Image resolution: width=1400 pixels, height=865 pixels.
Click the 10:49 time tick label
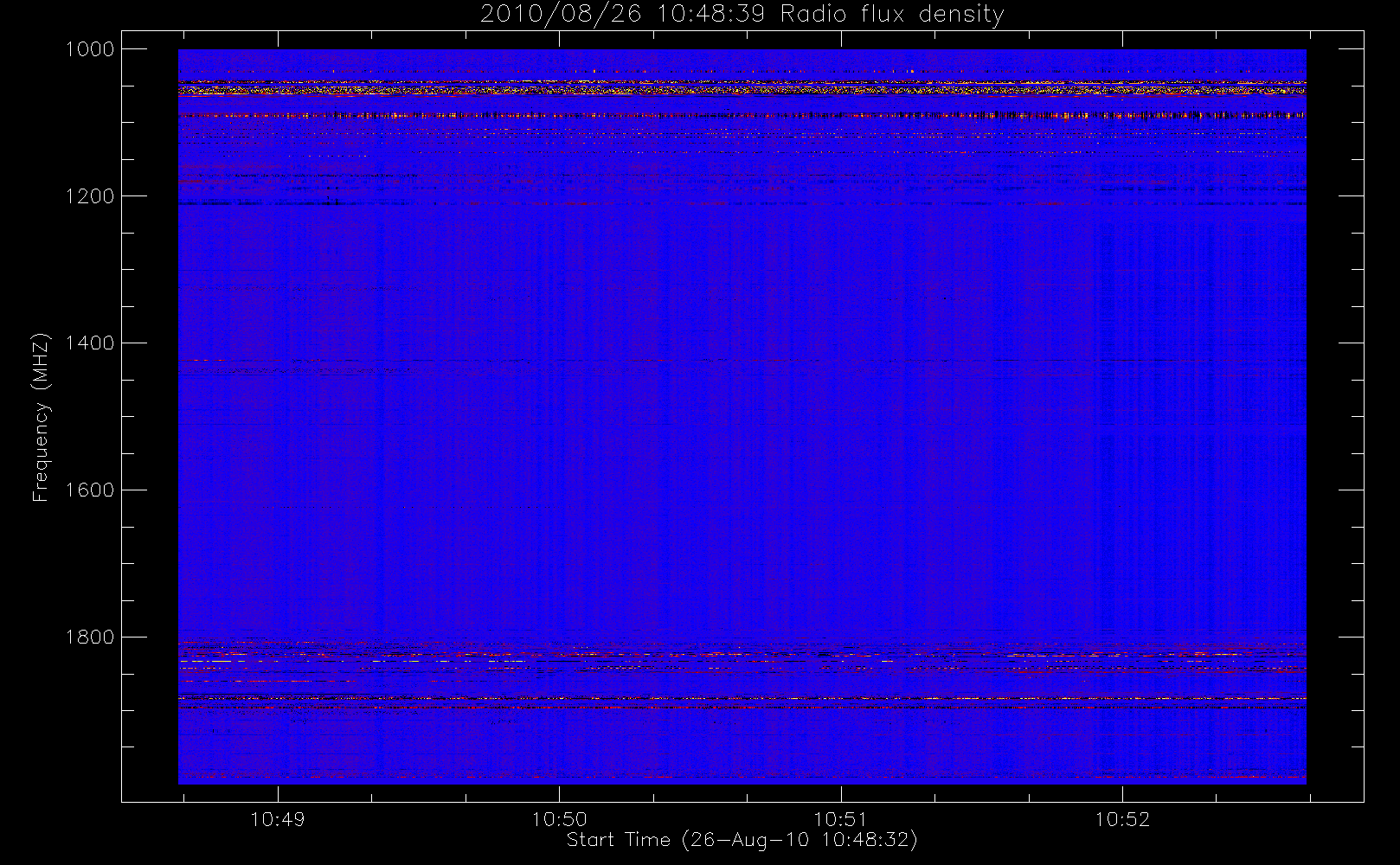click(x=278, y=819)
